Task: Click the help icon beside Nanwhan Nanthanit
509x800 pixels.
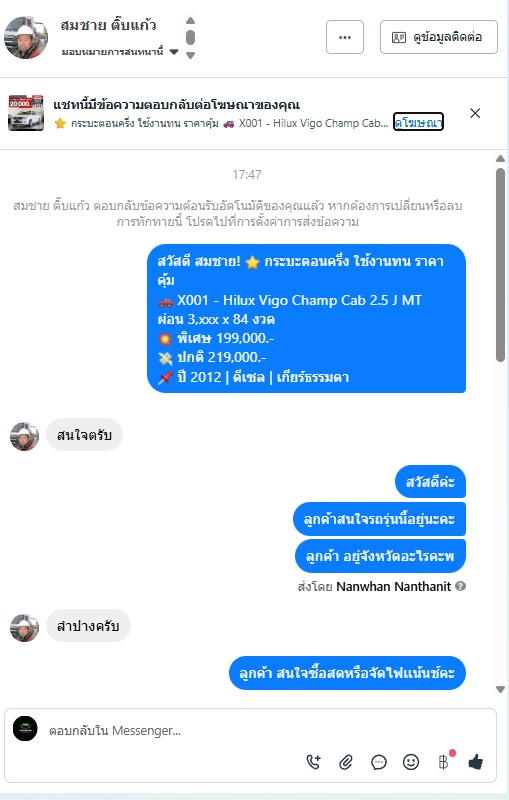Action: (x=460, y=586)
